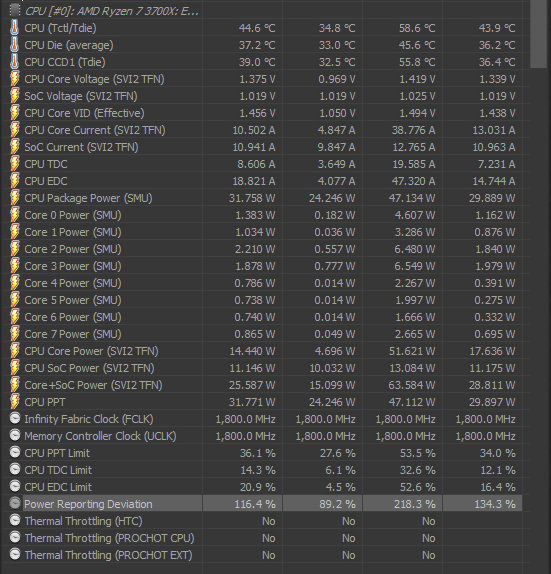
Task: Click the 12.1 % average TDC Limit value
Action: tap(498, 470)
